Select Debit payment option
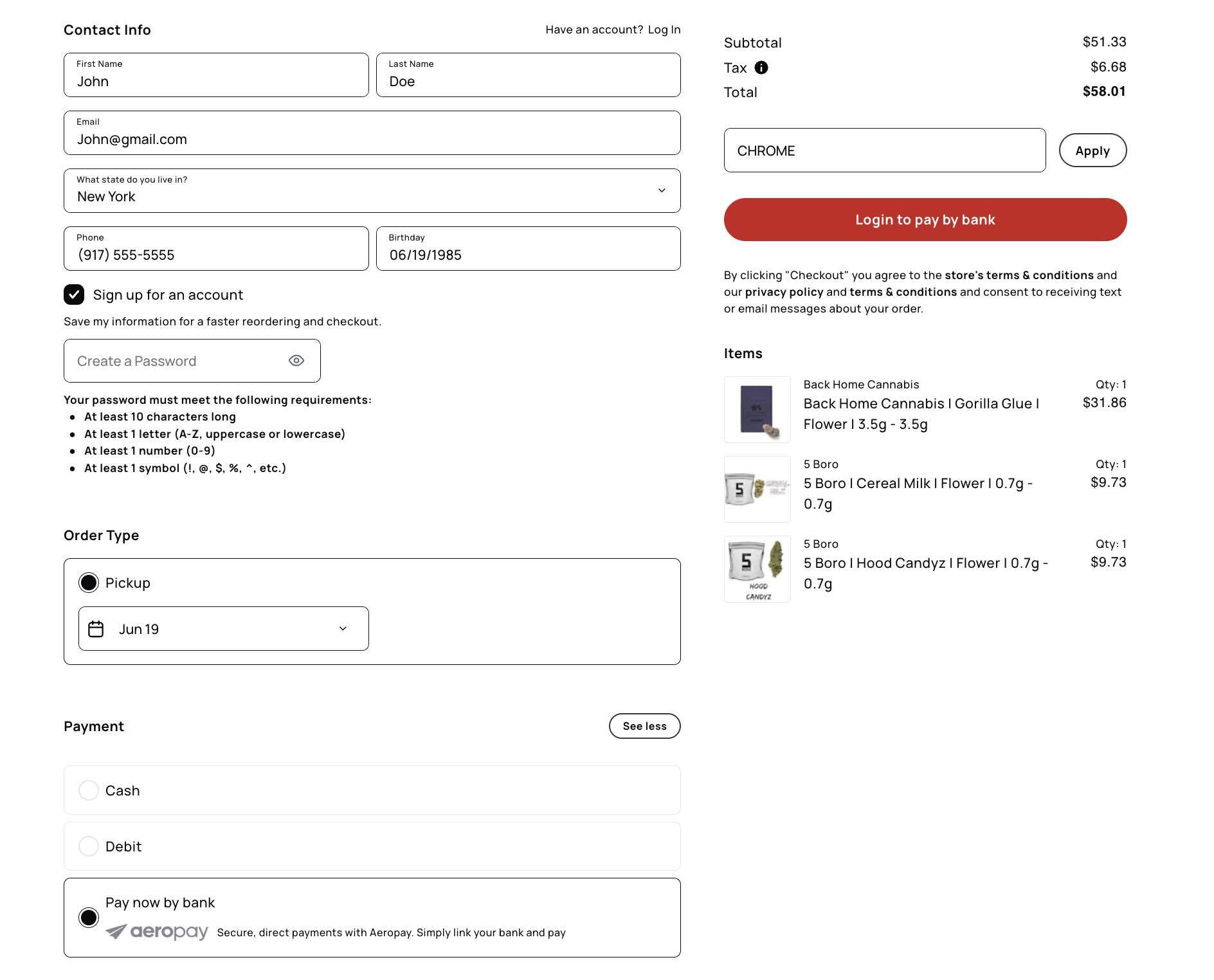 click(372, 846)
